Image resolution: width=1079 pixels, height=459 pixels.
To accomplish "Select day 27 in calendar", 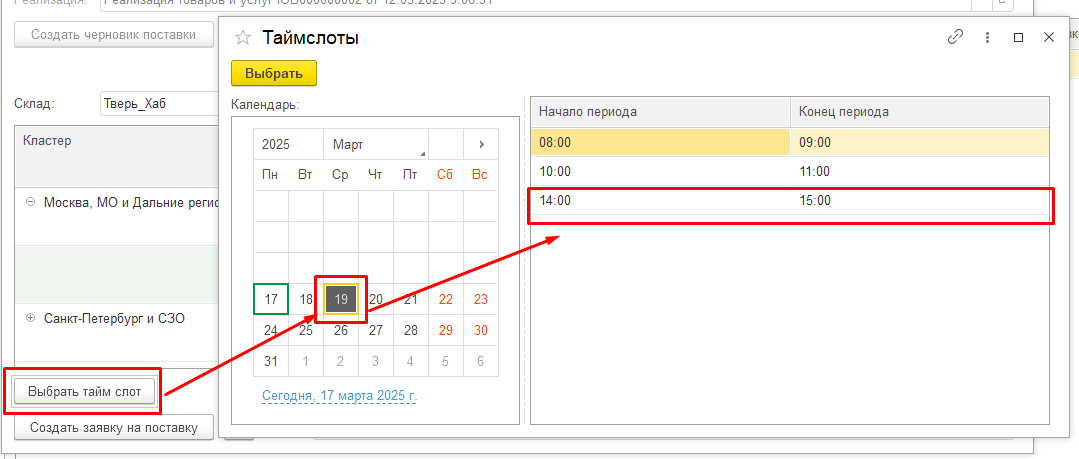I will [x=376, y=330].
